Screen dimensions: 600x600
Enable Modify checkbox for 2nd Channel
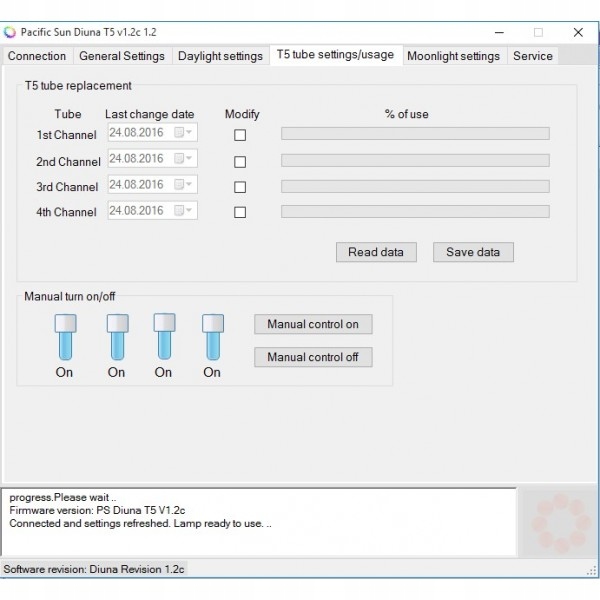click(x=240, y=162)
